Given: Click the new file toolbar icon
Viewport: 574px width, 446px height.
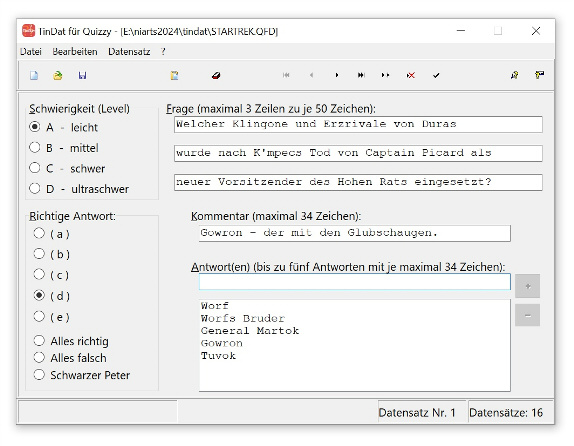Looking at the screenshot, I should click(34, 75).
